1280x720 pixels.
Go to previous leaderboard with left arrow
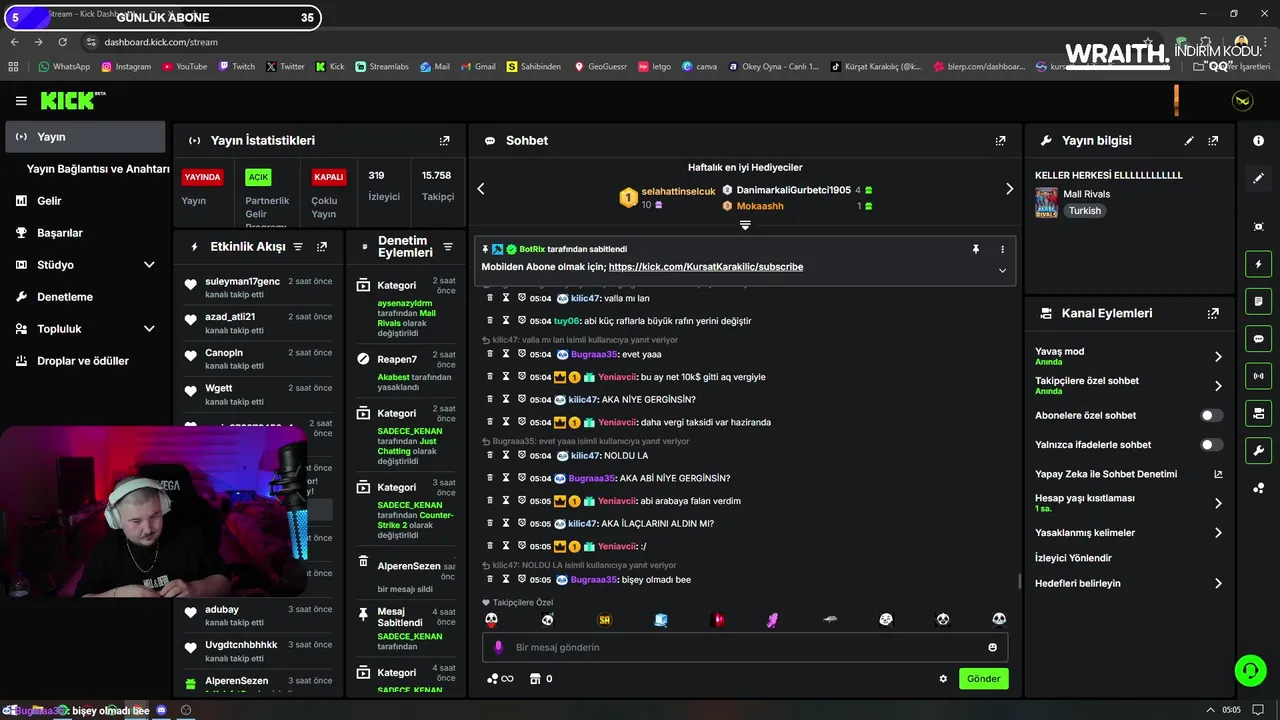[x=481, y=189]
